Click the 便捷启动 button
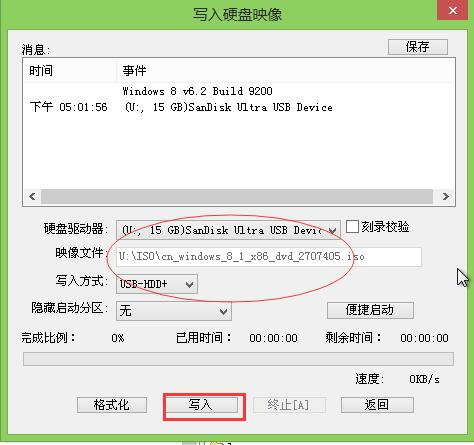This screenshot has width=474, height=445. point(370,310)
